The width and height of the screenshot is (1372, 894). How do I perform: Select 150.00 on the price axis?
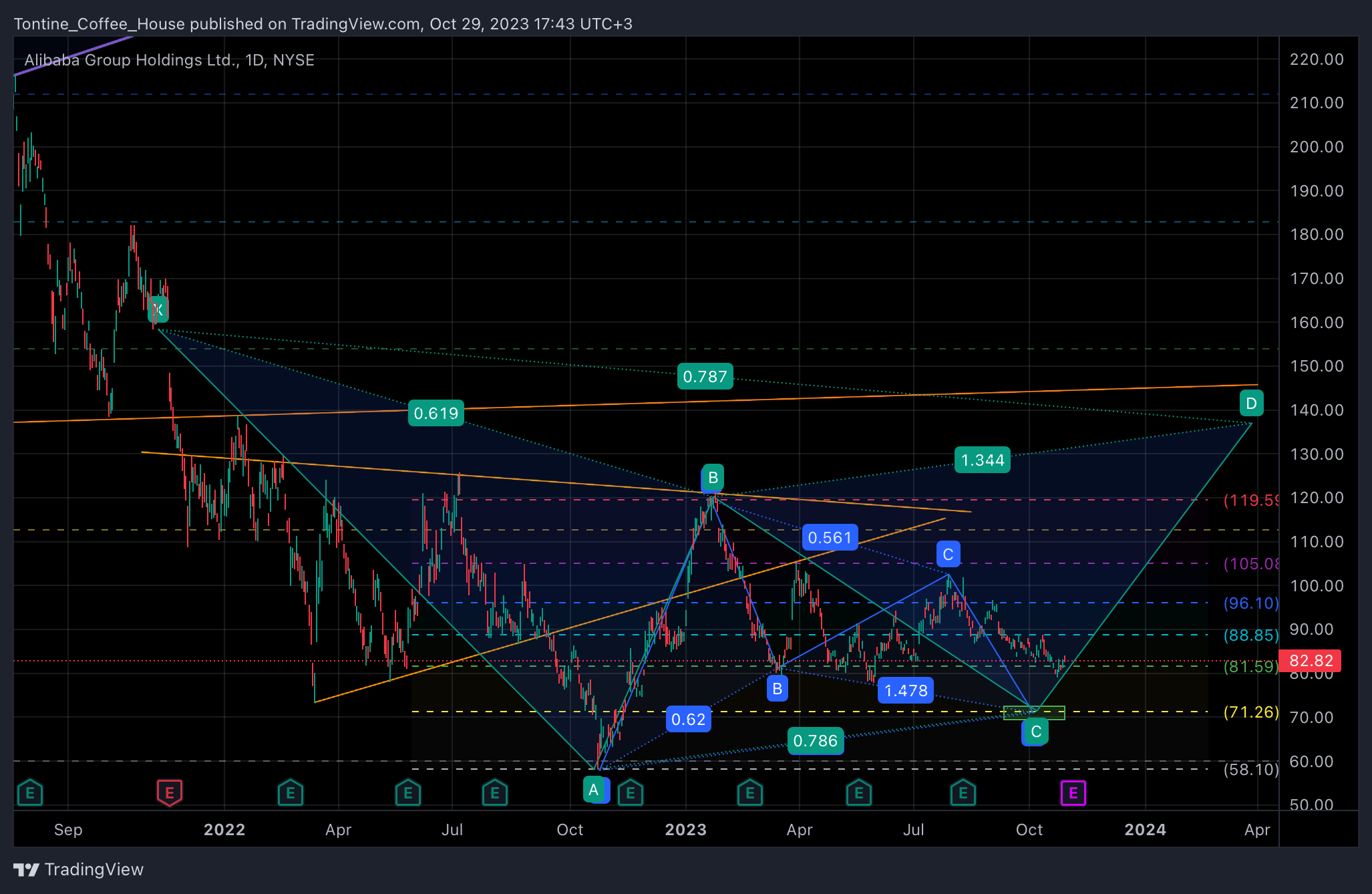click(x=1317, y=366)
